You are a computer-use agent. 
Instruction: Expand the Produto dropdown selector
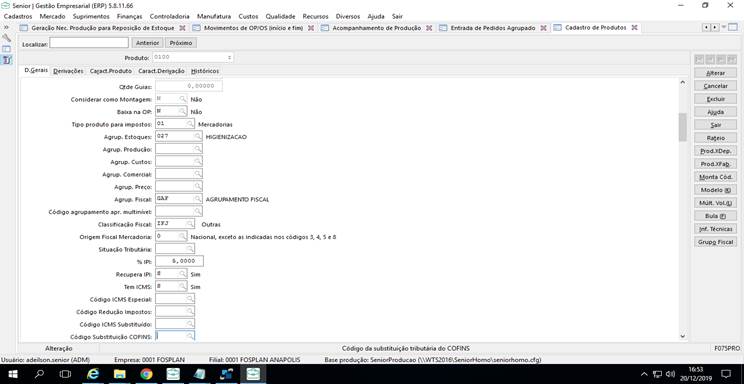[x=230, y=57]
